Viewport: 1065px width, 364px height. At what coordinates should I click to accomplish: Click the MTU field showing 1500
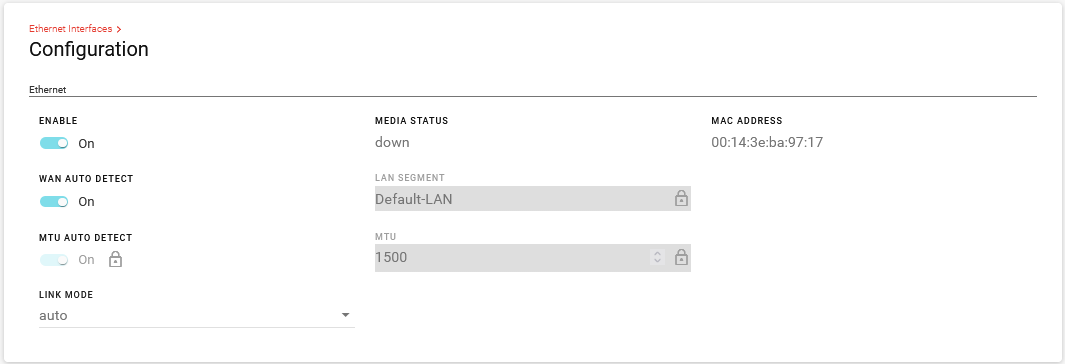533,258
